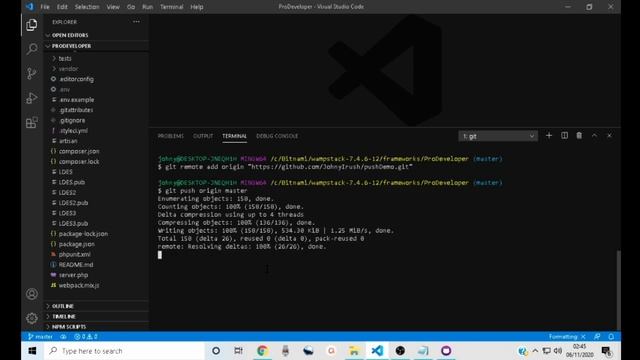Select the Terminal tab
Screen dimensions: 640x360
[234, 136]
